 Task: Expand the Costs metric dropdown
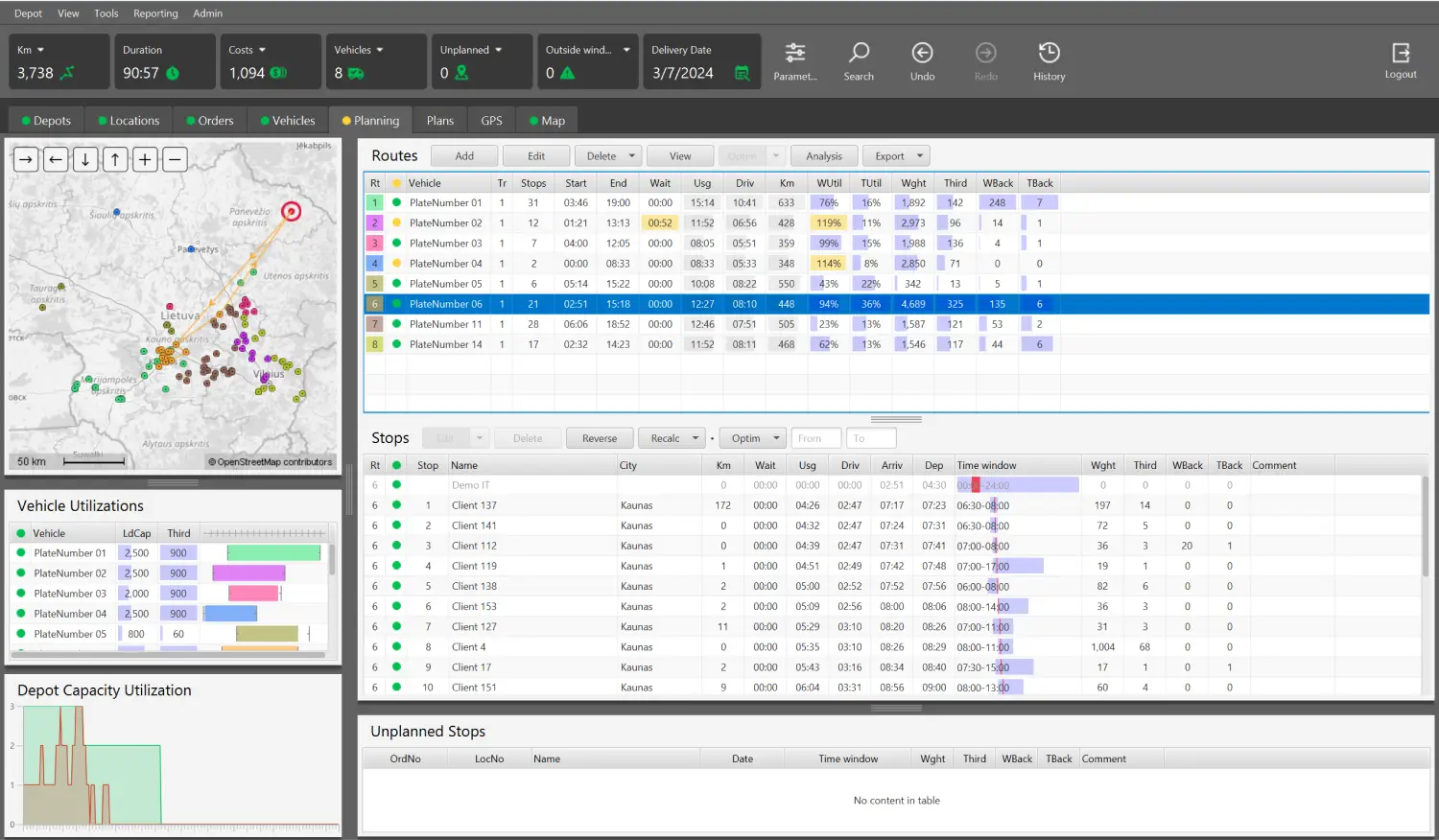pyautogui.click(x=262, y=50)
